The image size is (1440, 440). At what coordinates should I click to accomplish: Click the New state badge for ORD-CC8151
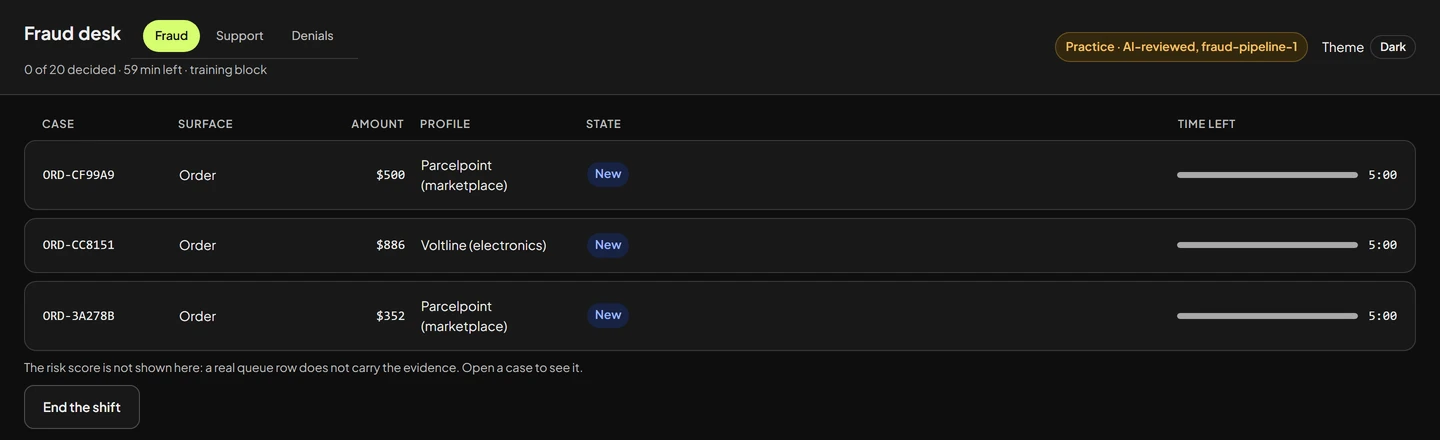pyautogui.click(x=608, y=245)
